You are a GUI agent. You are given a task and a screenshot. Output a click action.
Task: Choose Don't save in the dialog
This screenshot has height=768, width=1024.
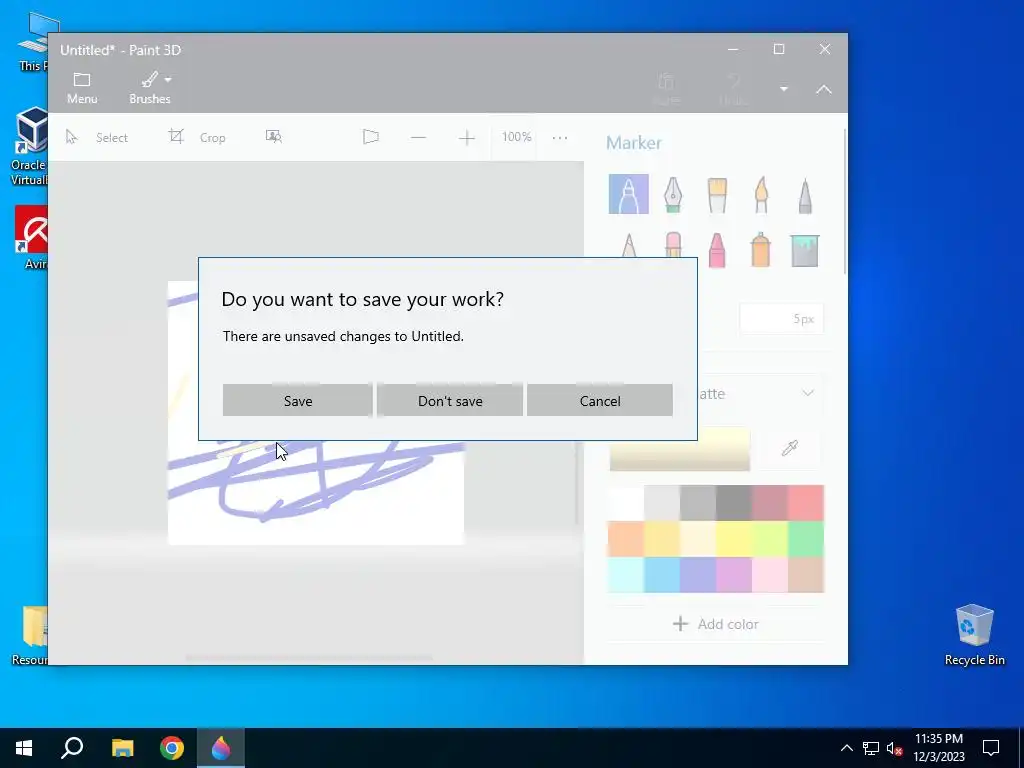click(450, 400)
